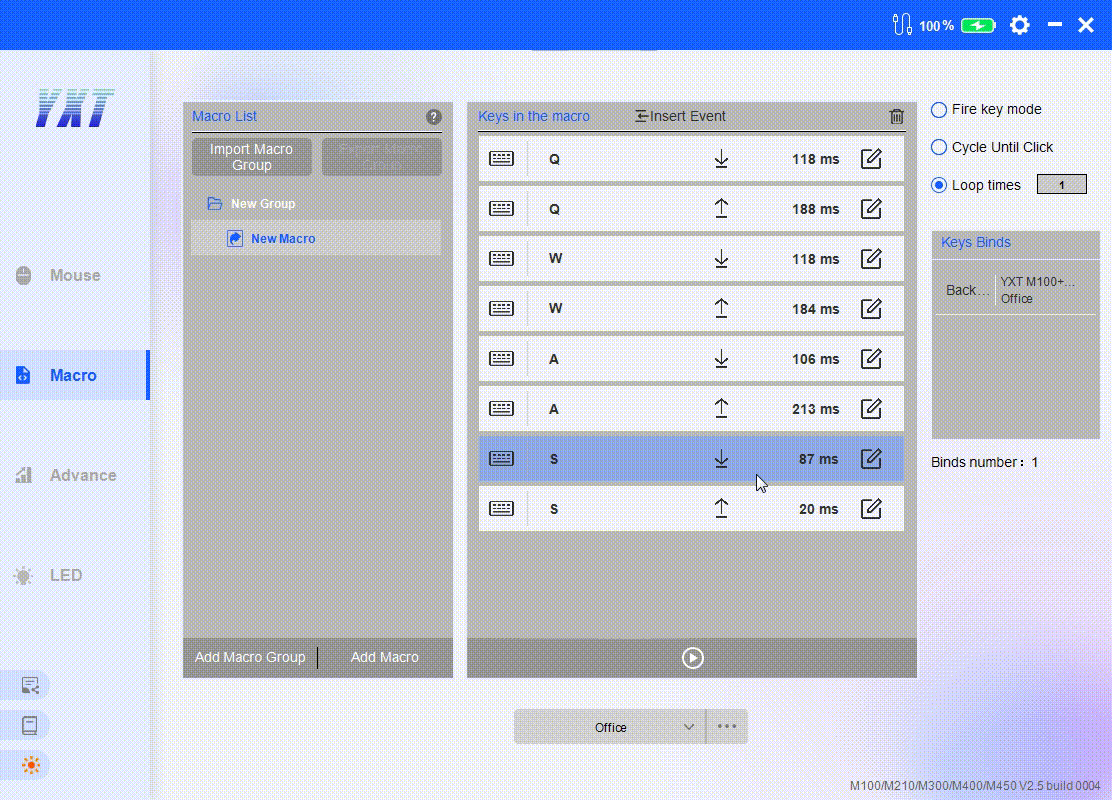The width and height of the screenshot is (1112, 800).
Task: Enable Fire key mode
Action: [x=938, y=110]
